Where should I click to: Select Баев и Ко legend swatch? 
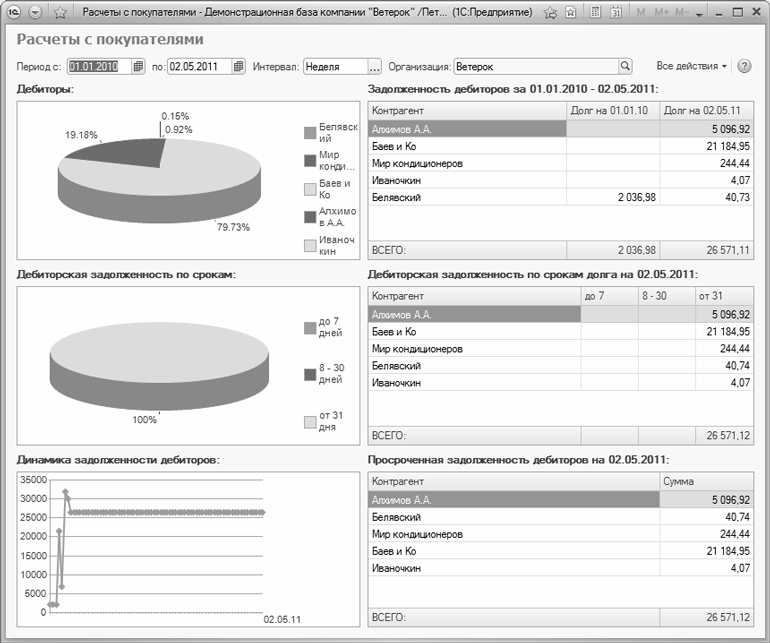tap(310, 189)
